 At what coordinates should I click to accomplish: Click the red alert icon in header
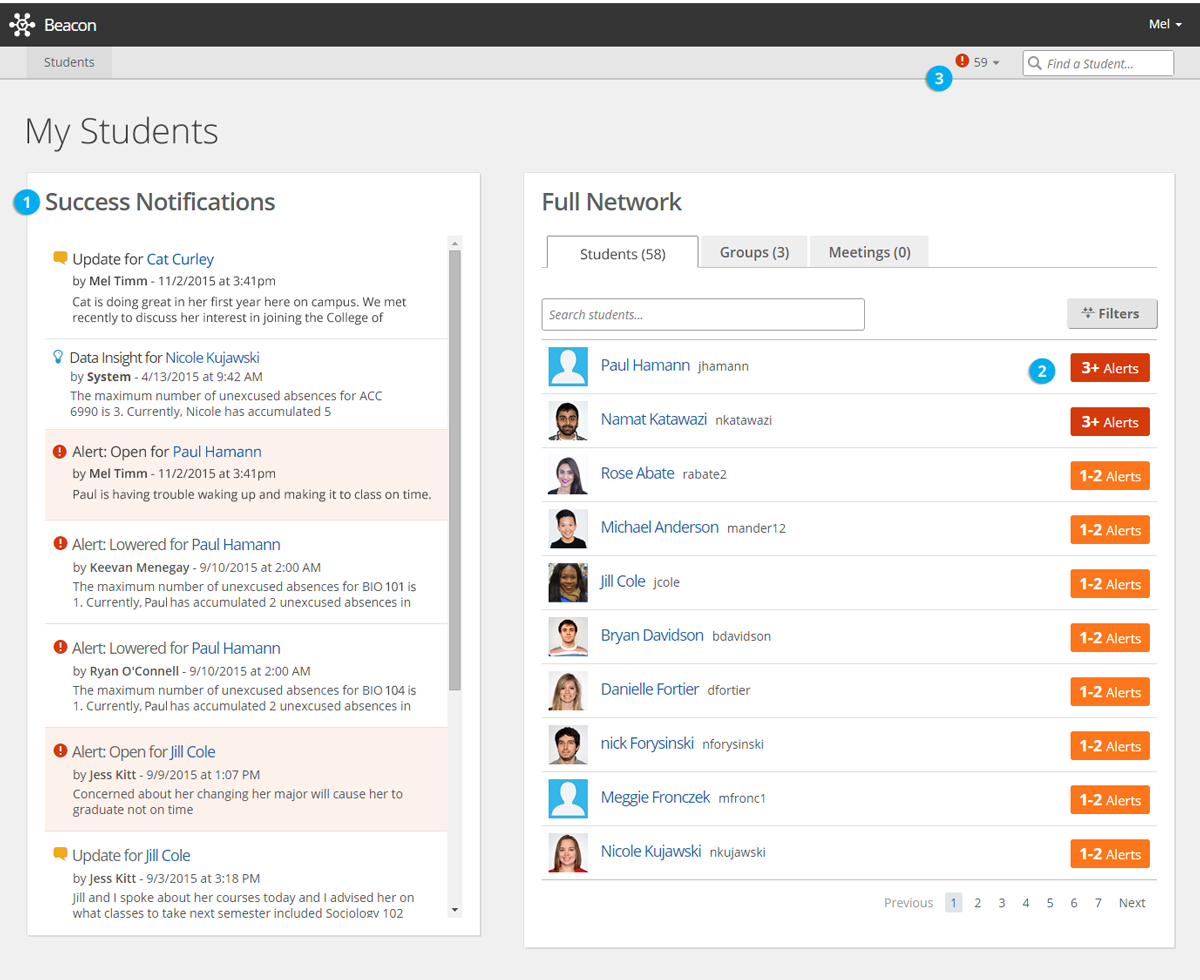[962, 62]
